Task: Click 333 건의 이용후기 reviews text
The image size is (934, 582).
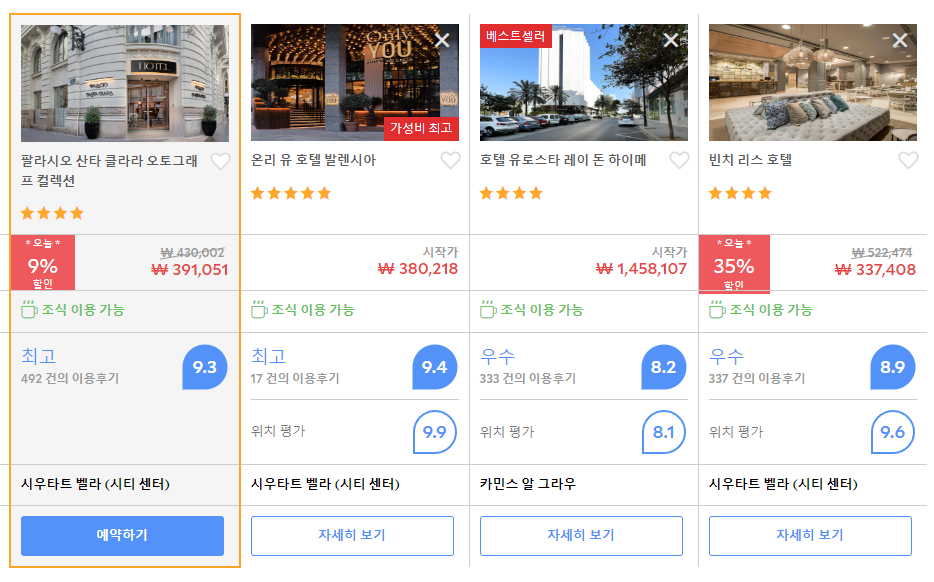Action: (x=528, y=378)
